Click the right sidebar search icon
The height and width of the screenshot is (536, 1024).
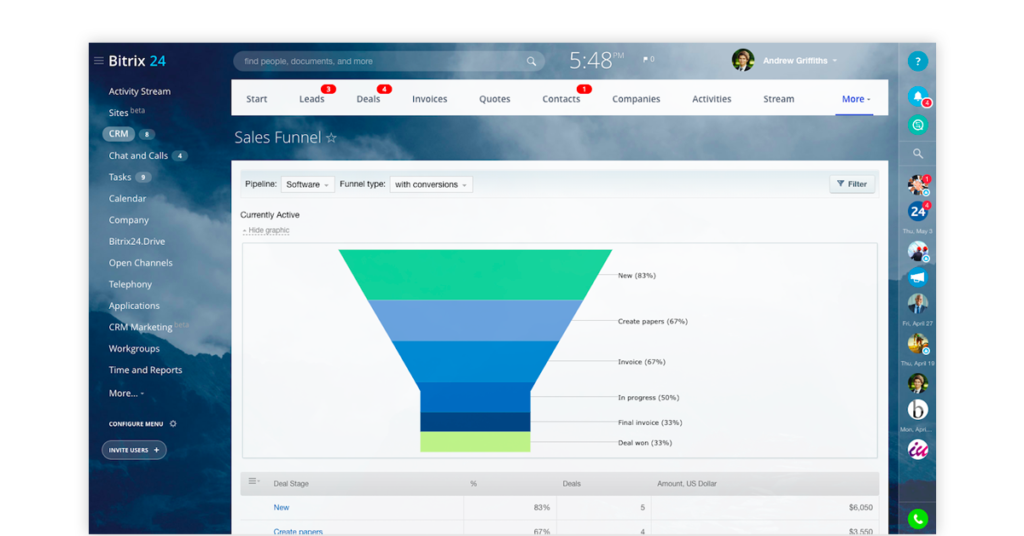[918, 153]
